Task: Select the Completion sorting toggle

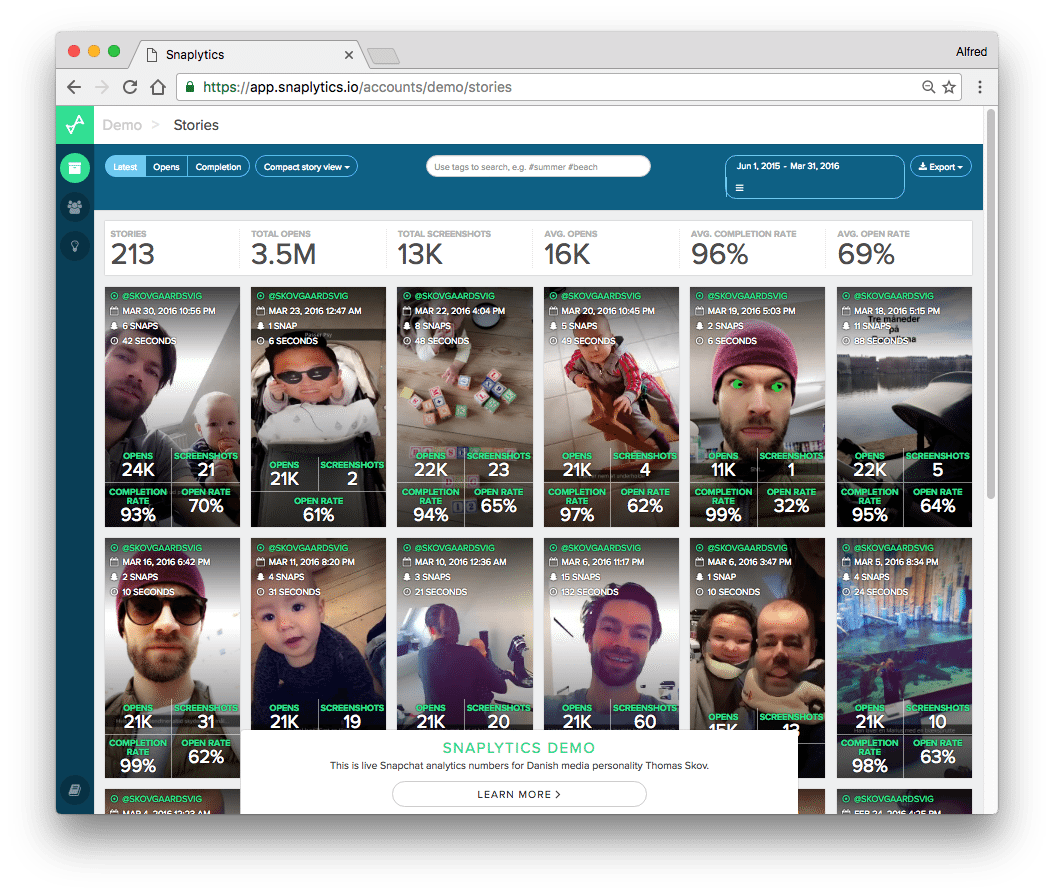Action: (x=218, y=166)
